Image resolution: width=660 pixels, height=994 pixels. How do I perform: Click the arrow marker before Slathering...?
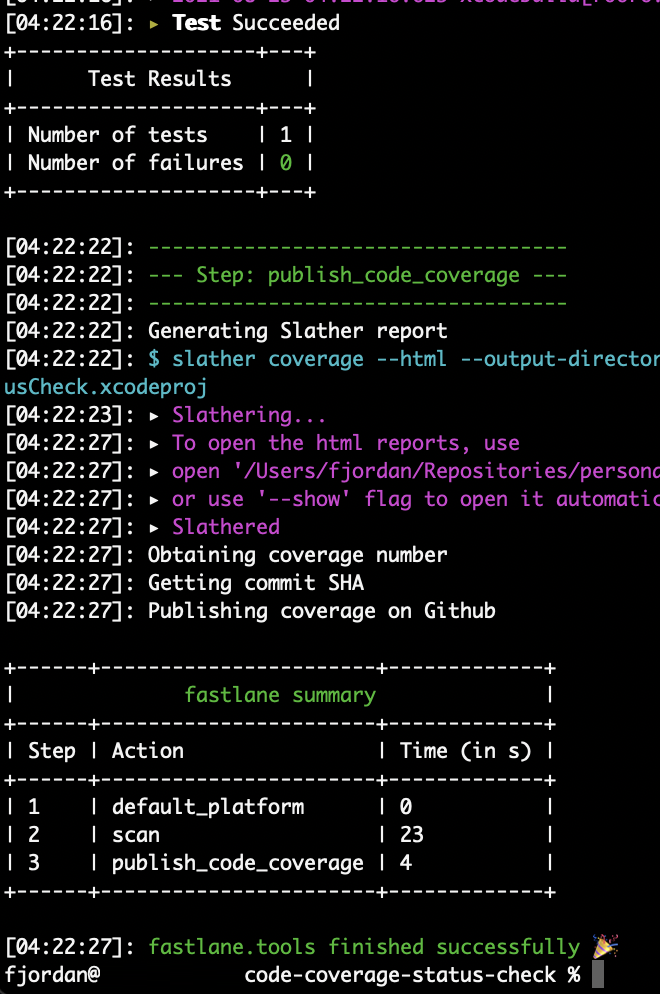click(x=154, y=416)
